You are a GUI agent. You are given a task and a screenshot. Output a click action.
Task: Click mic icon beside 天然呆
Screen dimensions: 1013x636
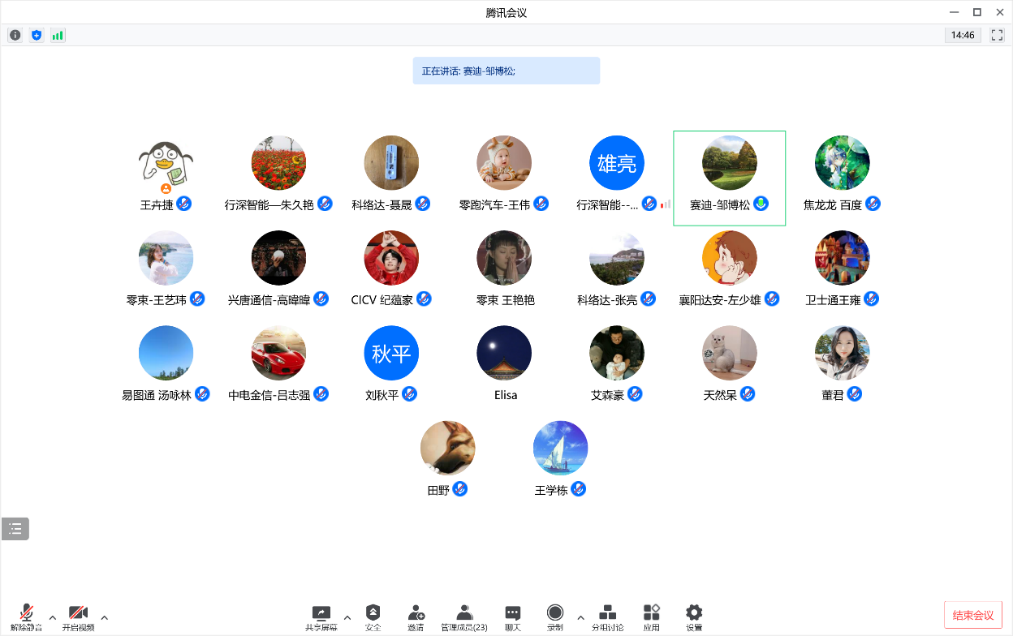747,394
